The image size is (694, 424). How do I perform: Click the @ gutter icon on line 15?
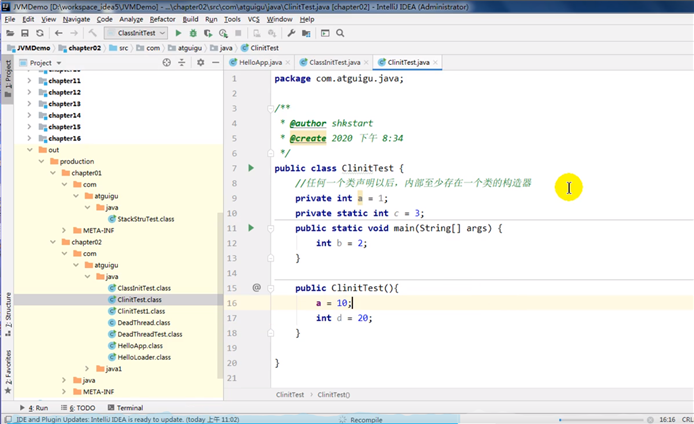pyautogui.click(x=256, y=288)
